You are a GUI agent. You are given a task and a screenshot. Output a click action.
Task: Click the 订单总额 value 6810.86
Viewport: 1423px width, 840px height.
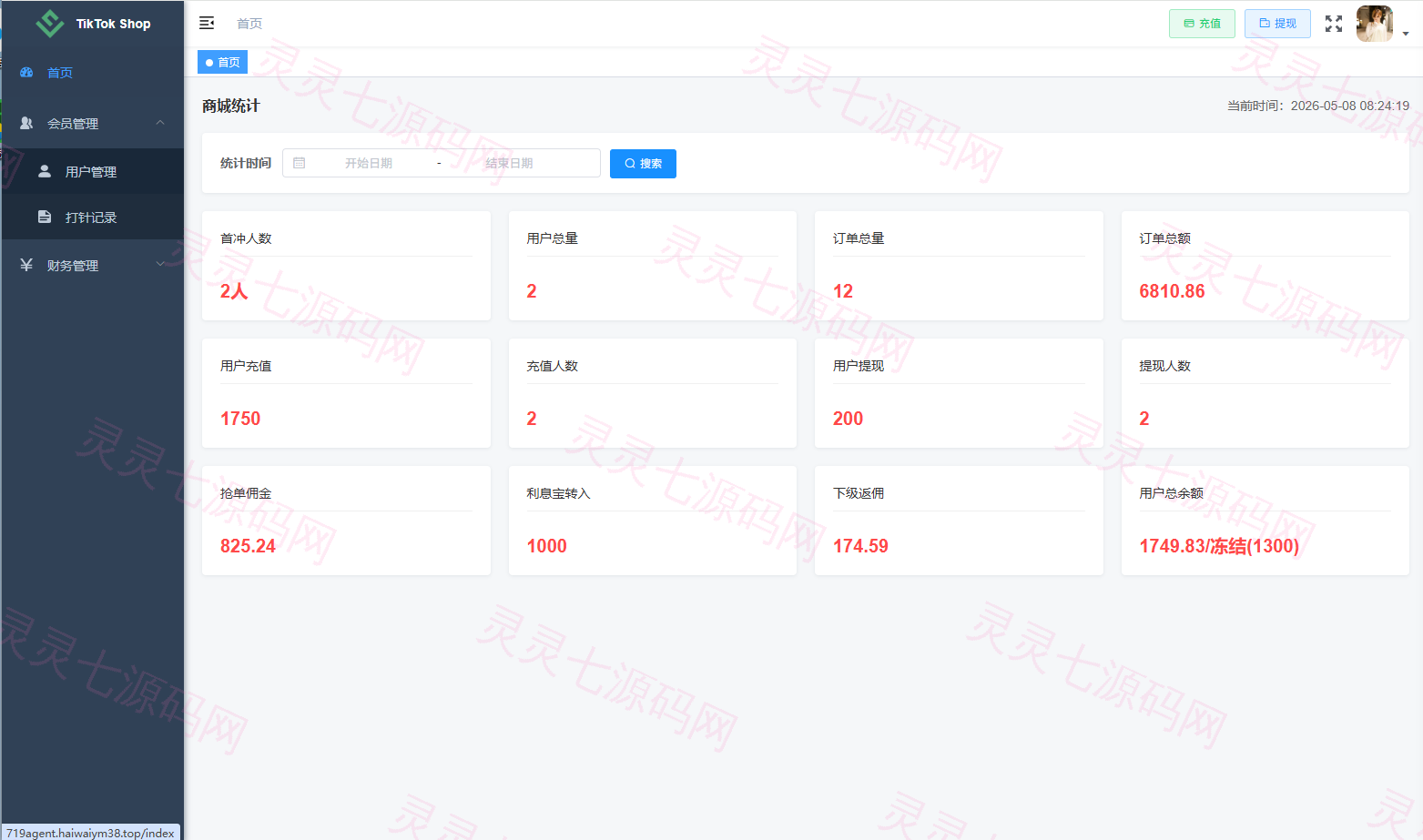pyautogui.click(x=1172, y=291)
